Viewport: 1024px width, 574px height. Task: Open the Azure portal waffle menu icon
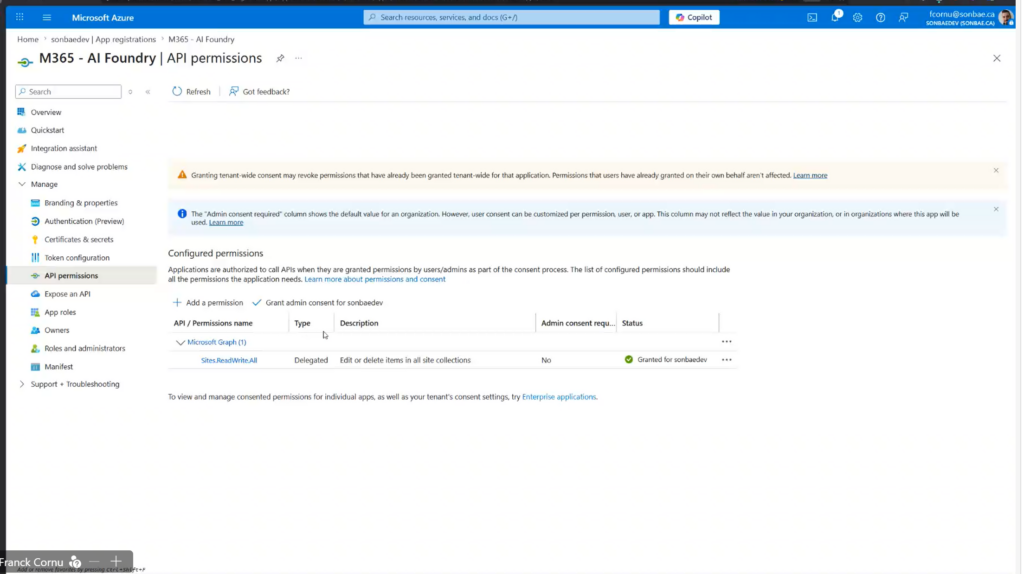pyautogui.click(x=20, y=17)
